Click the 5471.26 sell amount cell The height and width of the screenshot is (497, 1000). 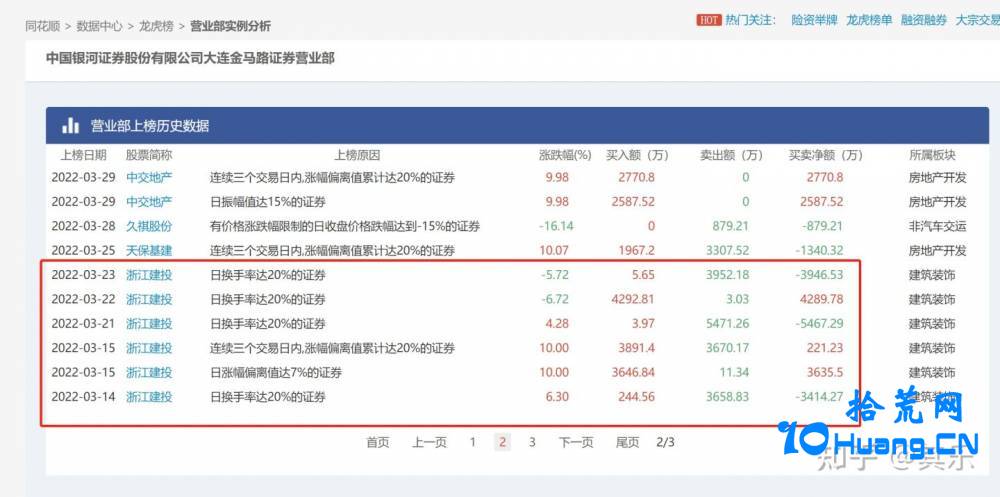coord(728,323)
